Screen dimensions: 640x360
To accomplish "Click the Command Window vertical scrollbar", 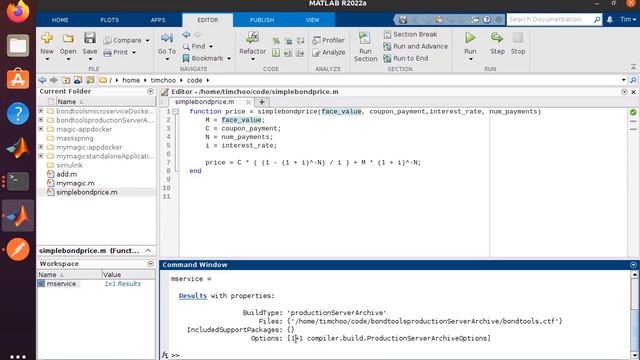I will click(634, 314).
